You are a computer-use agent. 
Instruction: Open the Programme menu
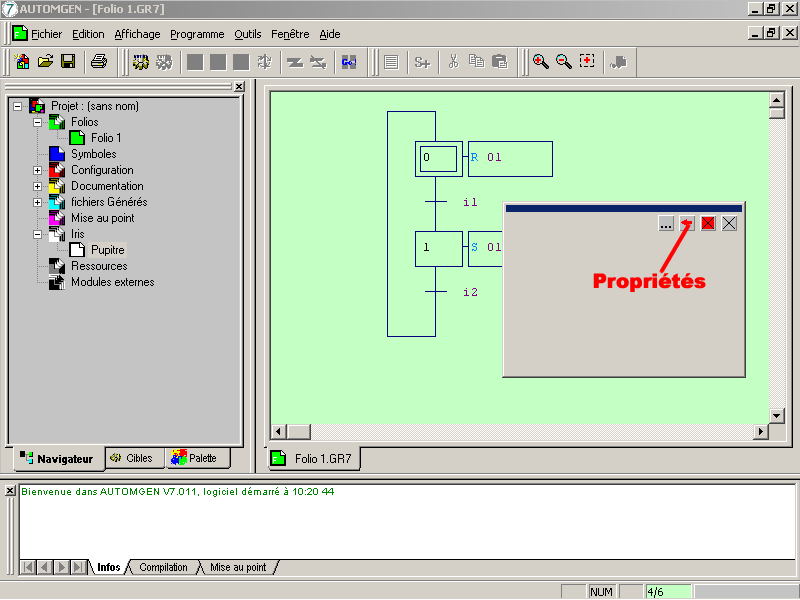pyautogui.click(x=197, y=34)
